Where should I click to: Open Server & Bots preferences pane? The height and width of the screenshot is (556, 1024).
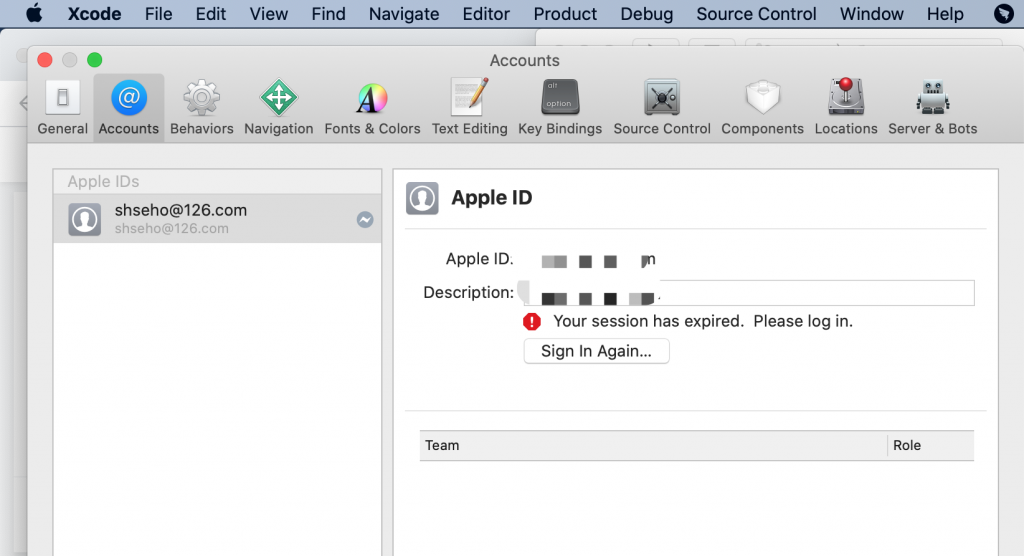(933, 107)
